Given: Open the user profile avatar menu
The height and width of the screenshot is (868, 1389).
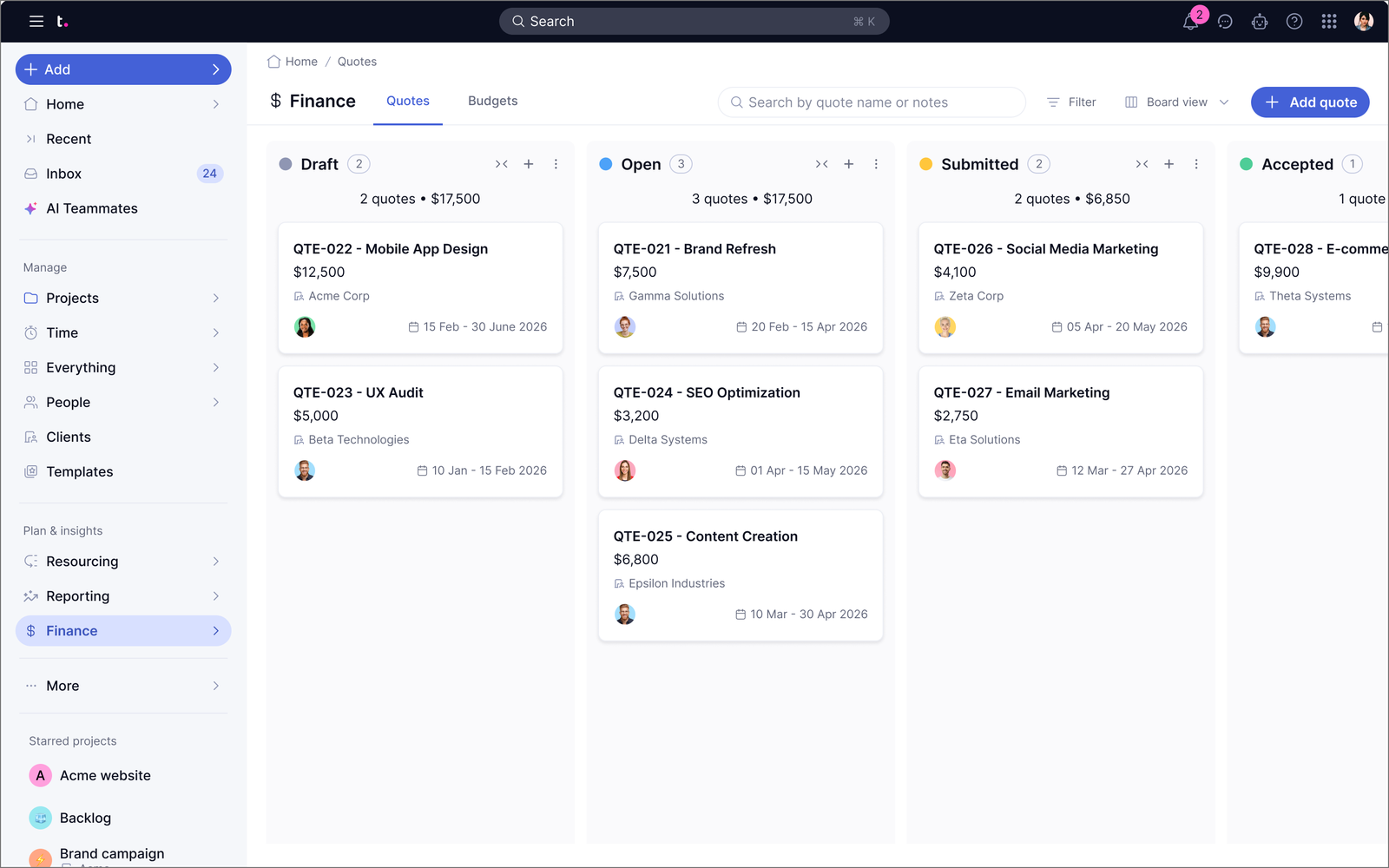Looking at the screenshot, I should 1364,22.
